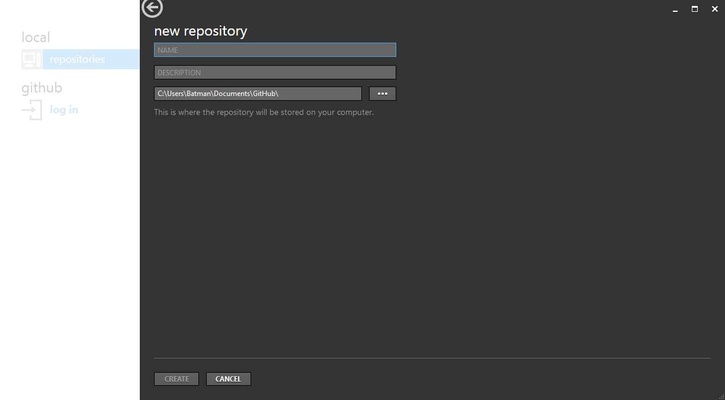Focus the NAME input field
Image resolution: width=725 pixels, height=400 pixels.
click(x=275, y=50)
